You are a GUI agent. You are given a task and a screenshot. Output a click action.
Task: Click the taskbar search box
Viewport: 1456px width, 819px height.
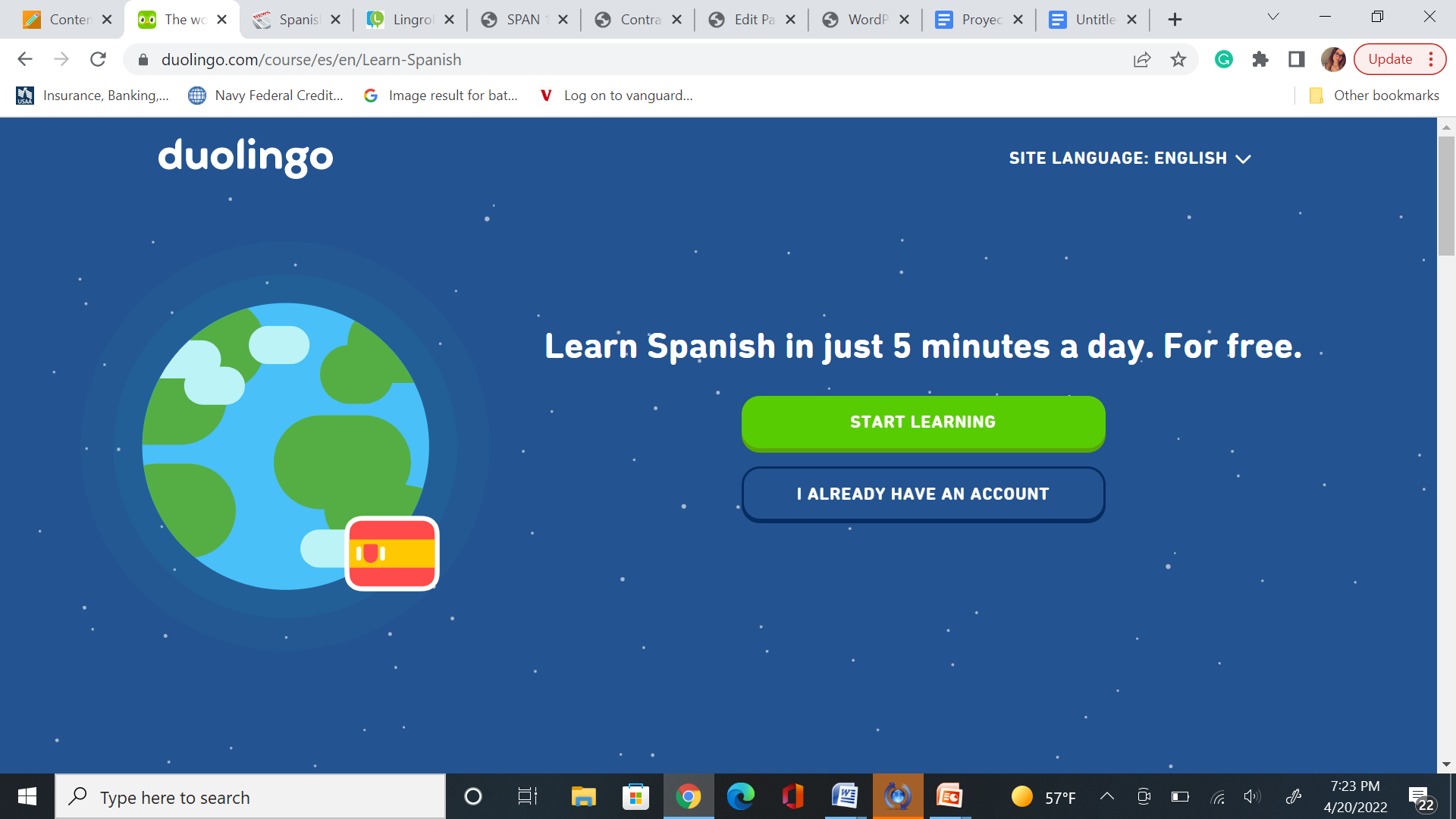point(250,797)
